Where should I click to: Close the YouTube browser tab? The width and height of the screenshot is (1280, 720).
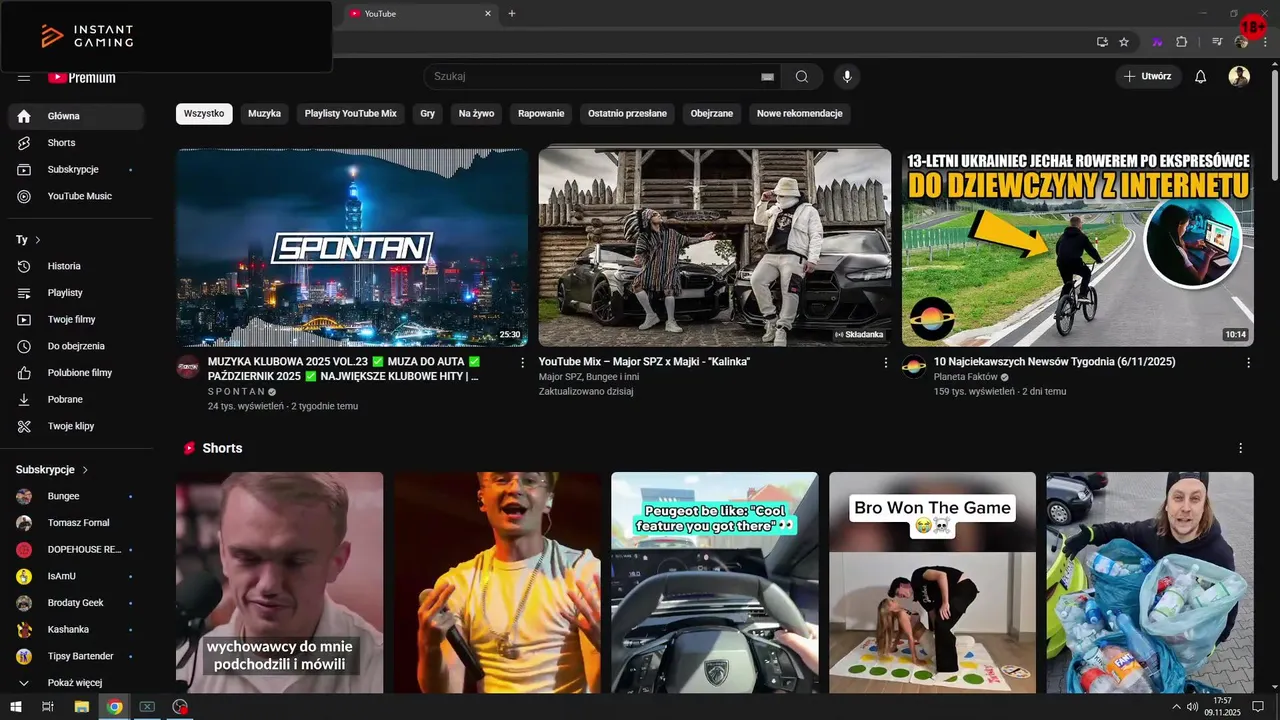488,14
